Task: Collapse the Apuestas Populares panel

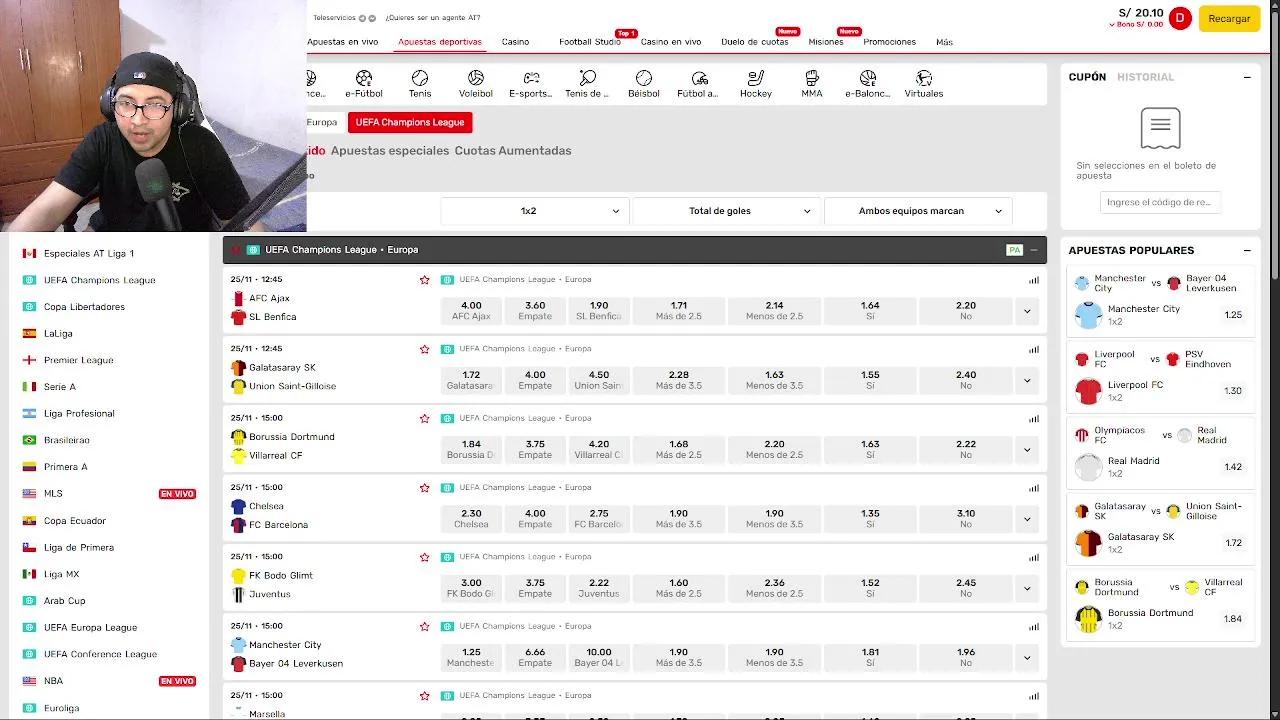Action: tap(1247, 250)
